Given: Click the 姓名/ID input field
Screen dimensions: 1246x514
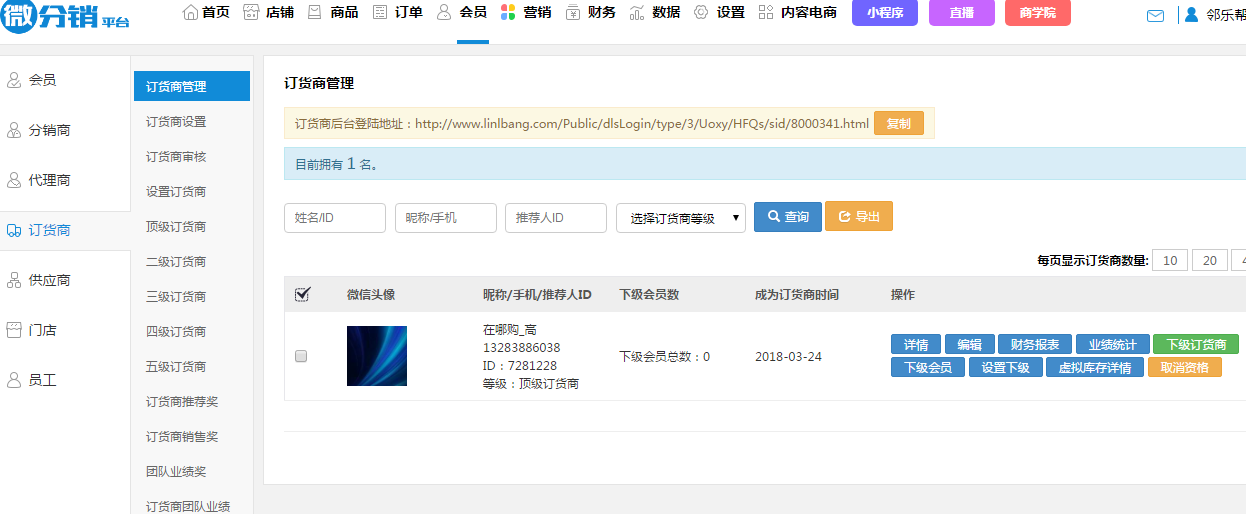Looking at the screenshot, I should coord(334,218).
